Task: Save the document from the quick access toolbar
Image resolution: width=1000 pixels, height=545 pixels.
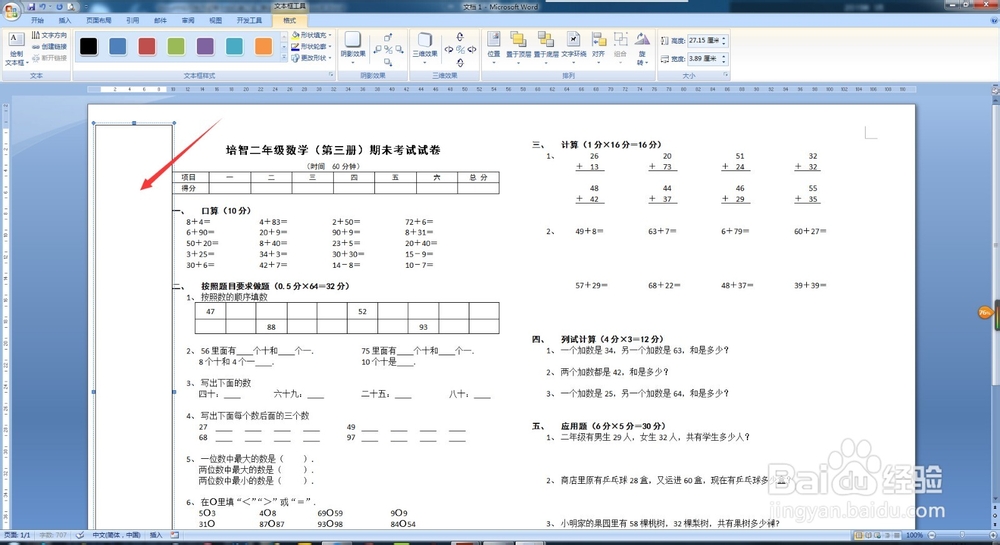Action: coord(31,6)
